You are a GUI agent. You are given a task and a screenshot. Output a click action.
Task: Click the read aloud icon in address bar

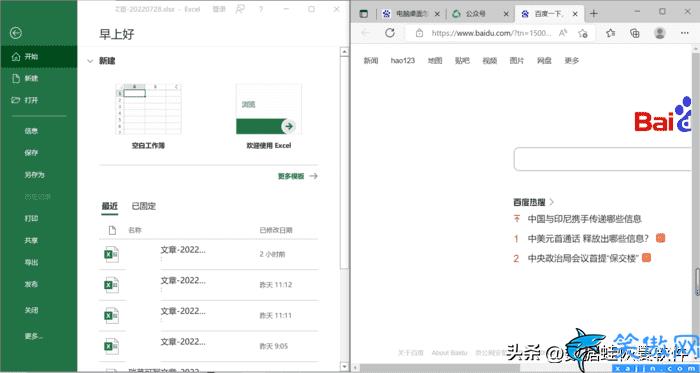click(x=563, y=33)
